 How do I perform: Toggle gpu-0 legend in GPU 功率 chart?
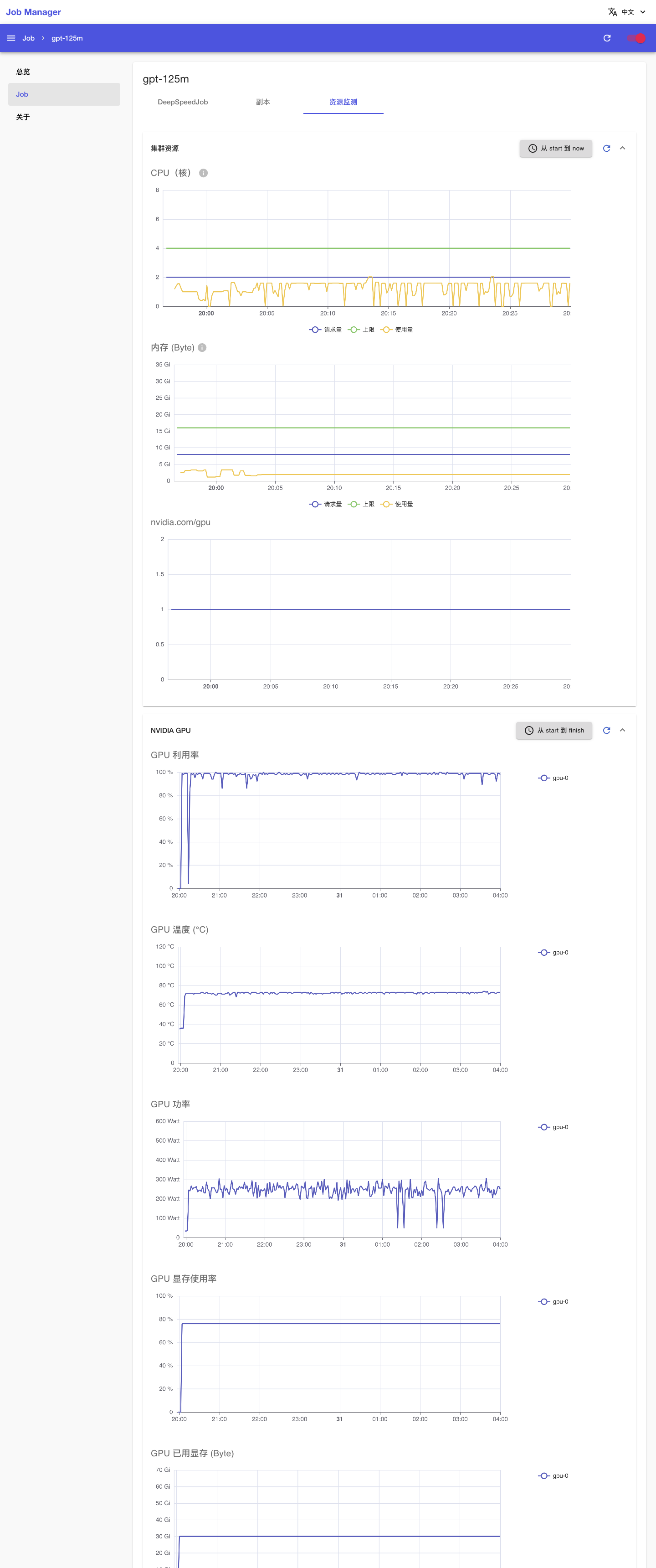(x=553, y=1127)
